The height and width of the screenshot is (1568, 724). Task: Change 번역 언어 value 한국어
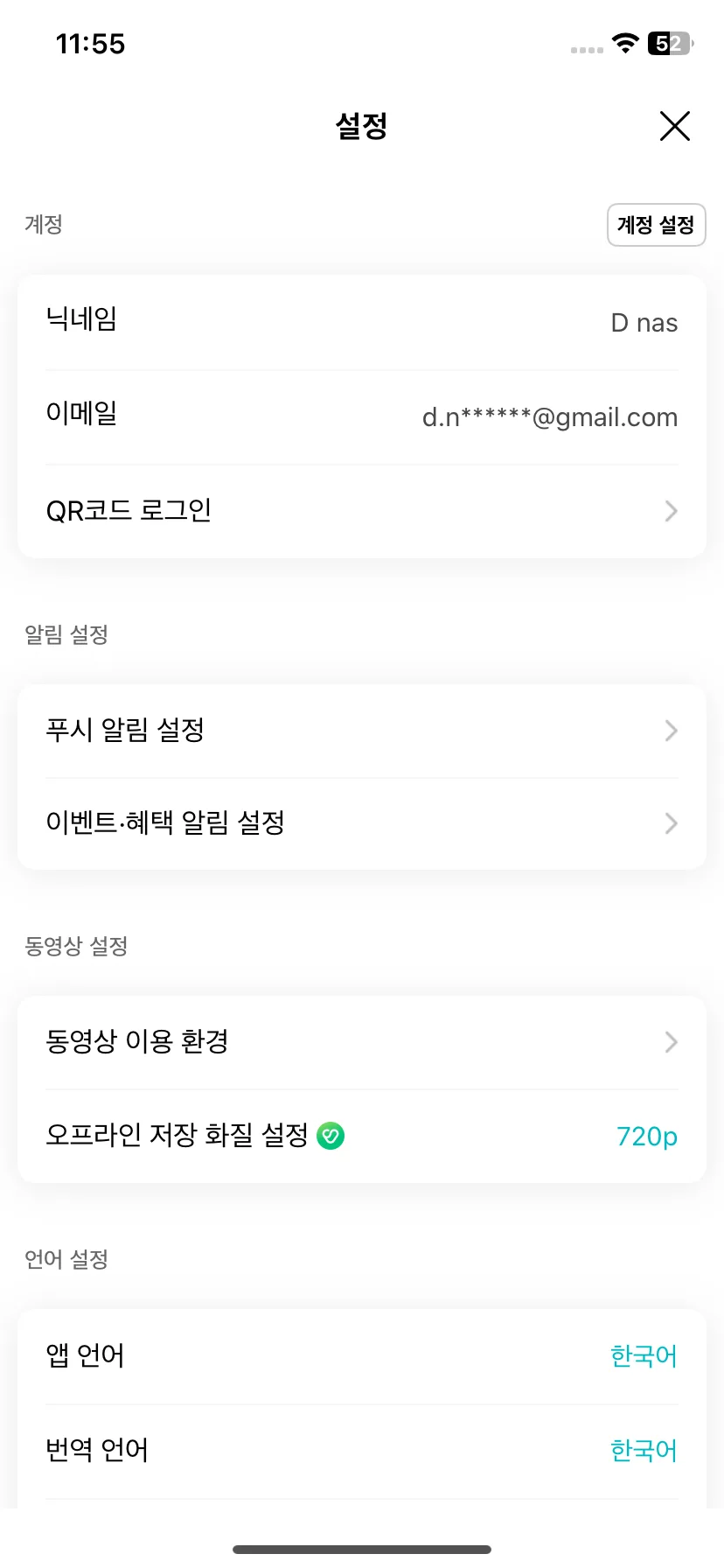pyautogui.click(x=644, y=1451)
